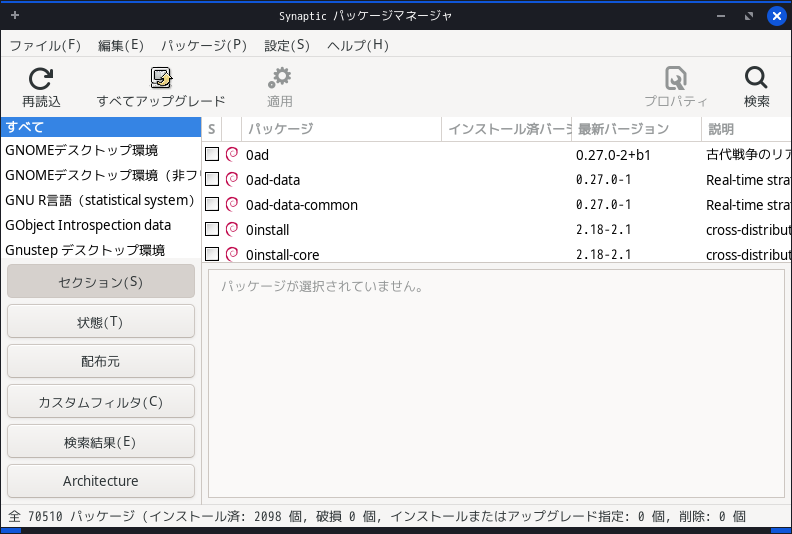Viewport: 792px width, 534px height.
Task: Open the ファイル(F) menu
Action: point(45,45)
